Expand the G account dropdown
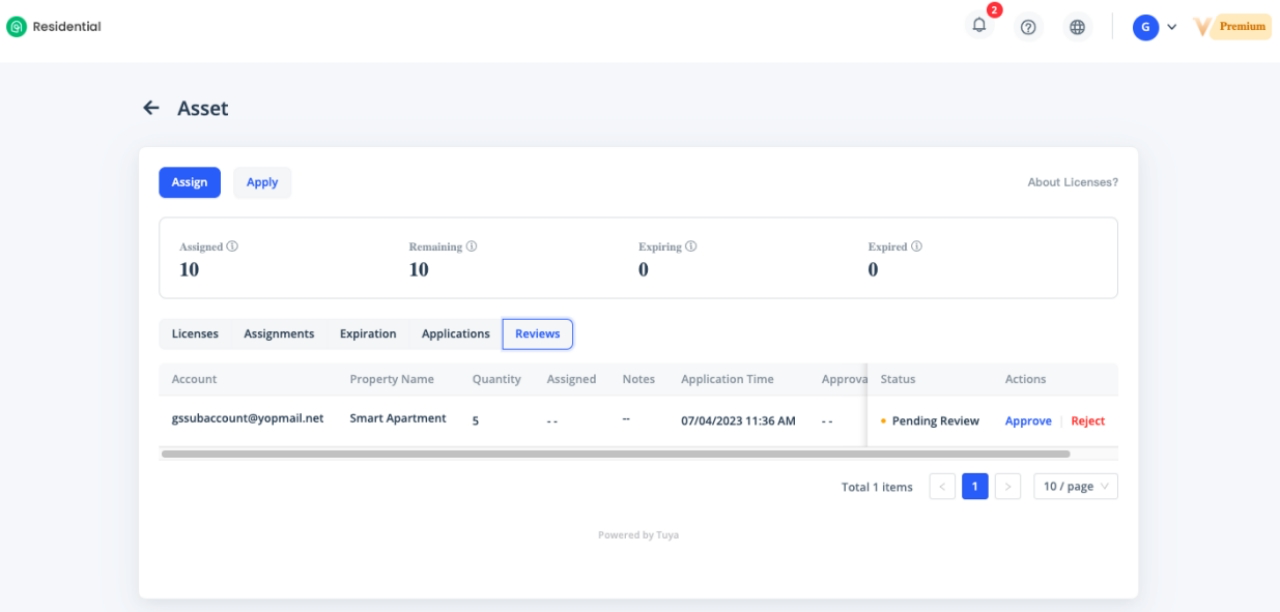This screenshot has width=1280, height=612. point(1155,27)
